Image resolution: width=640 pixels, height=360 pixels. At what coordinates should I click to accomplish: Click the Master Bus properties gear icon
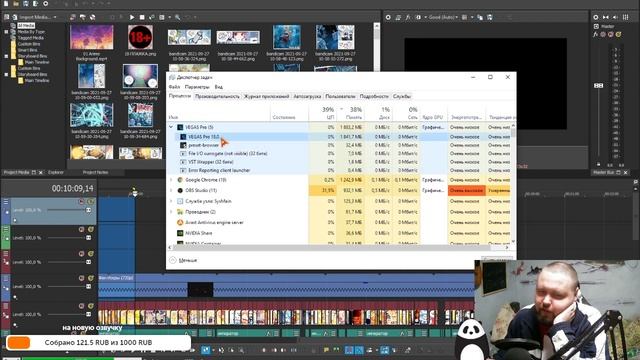click(596, 17)
